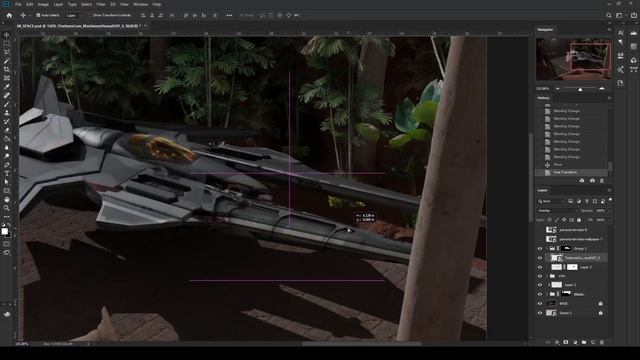
Task: Open Layers panel flyout menu
Action: (x=609, y=190)
